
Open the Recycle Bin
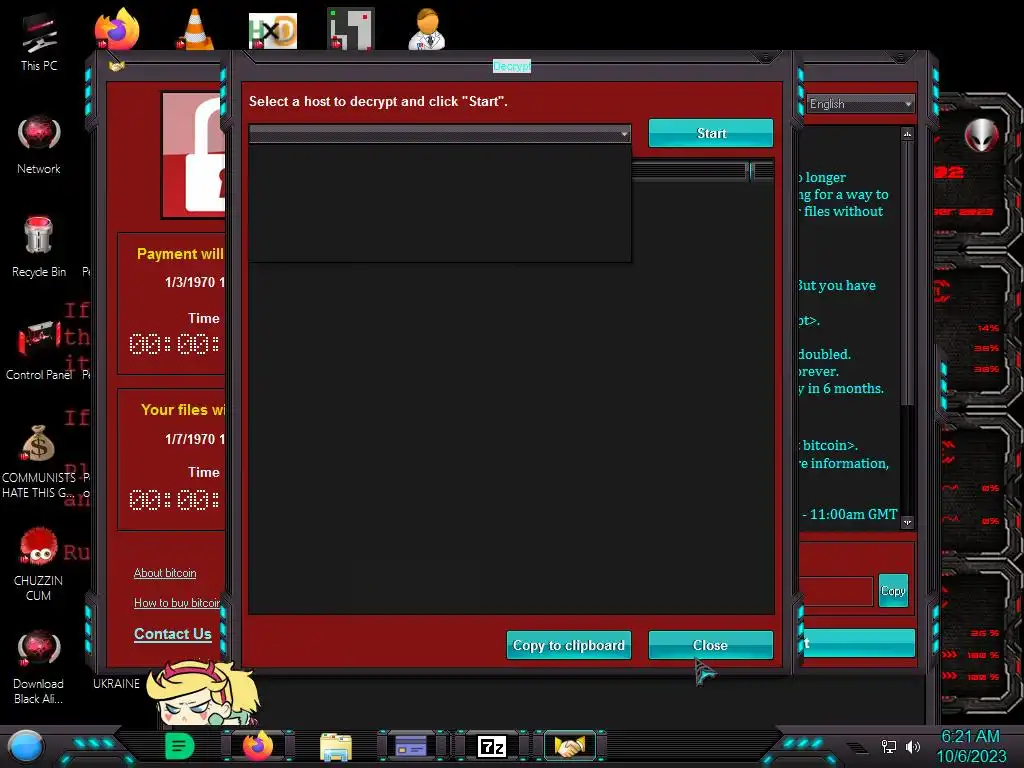click(39, 247)
